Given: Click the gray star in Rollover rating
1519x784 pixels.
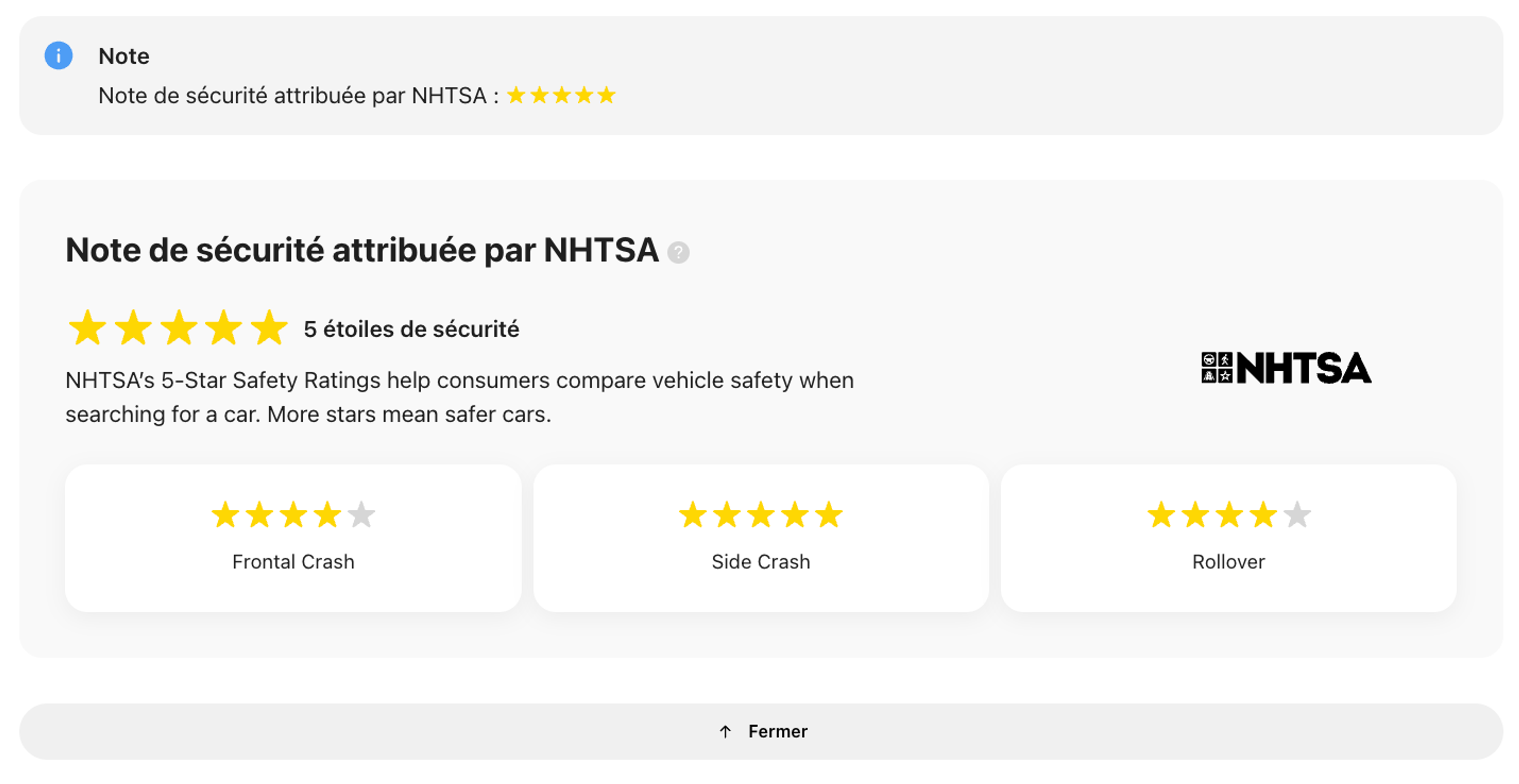Looking at the screenshot, I should (x=1297, y=515).
